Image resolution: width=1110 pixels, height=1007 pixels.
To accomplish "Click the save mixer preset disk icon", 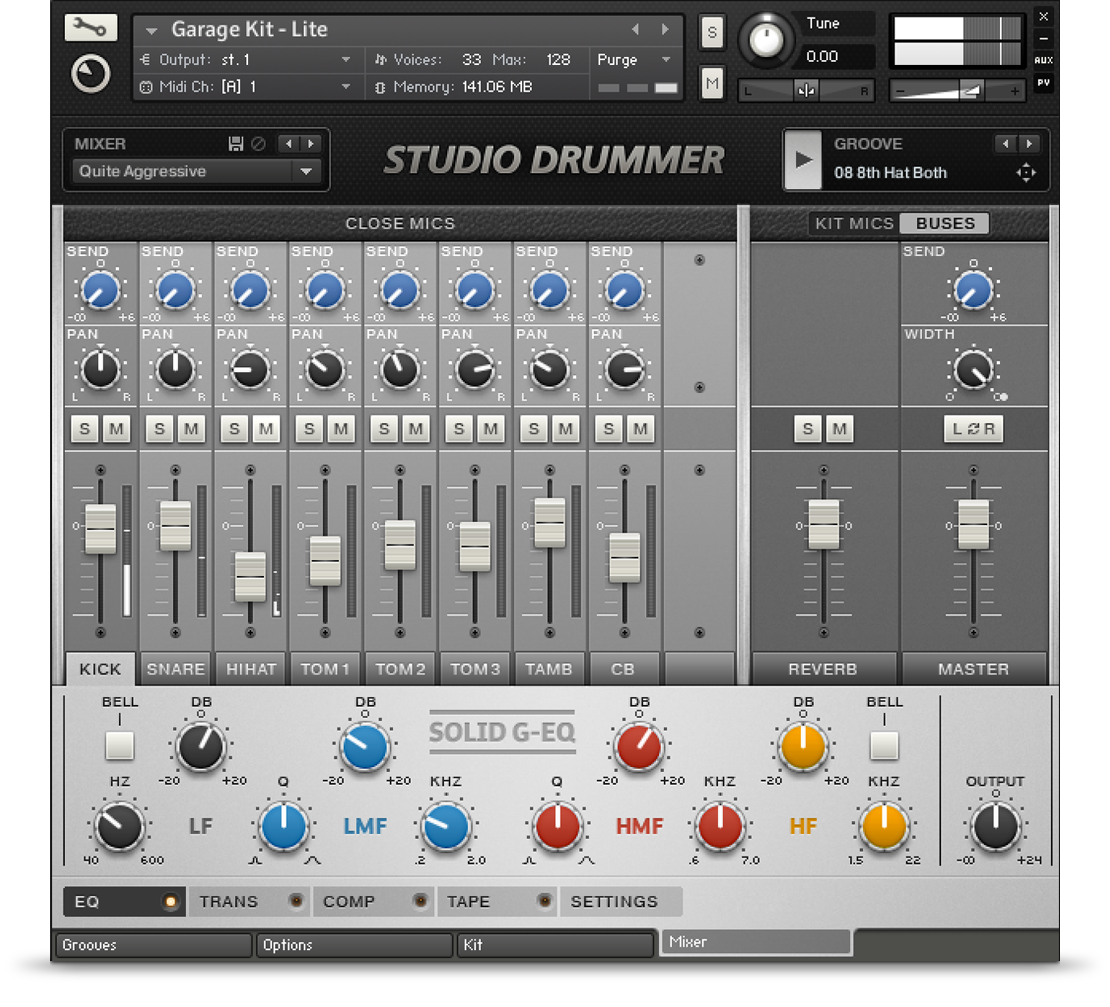I will click(236, 144).
